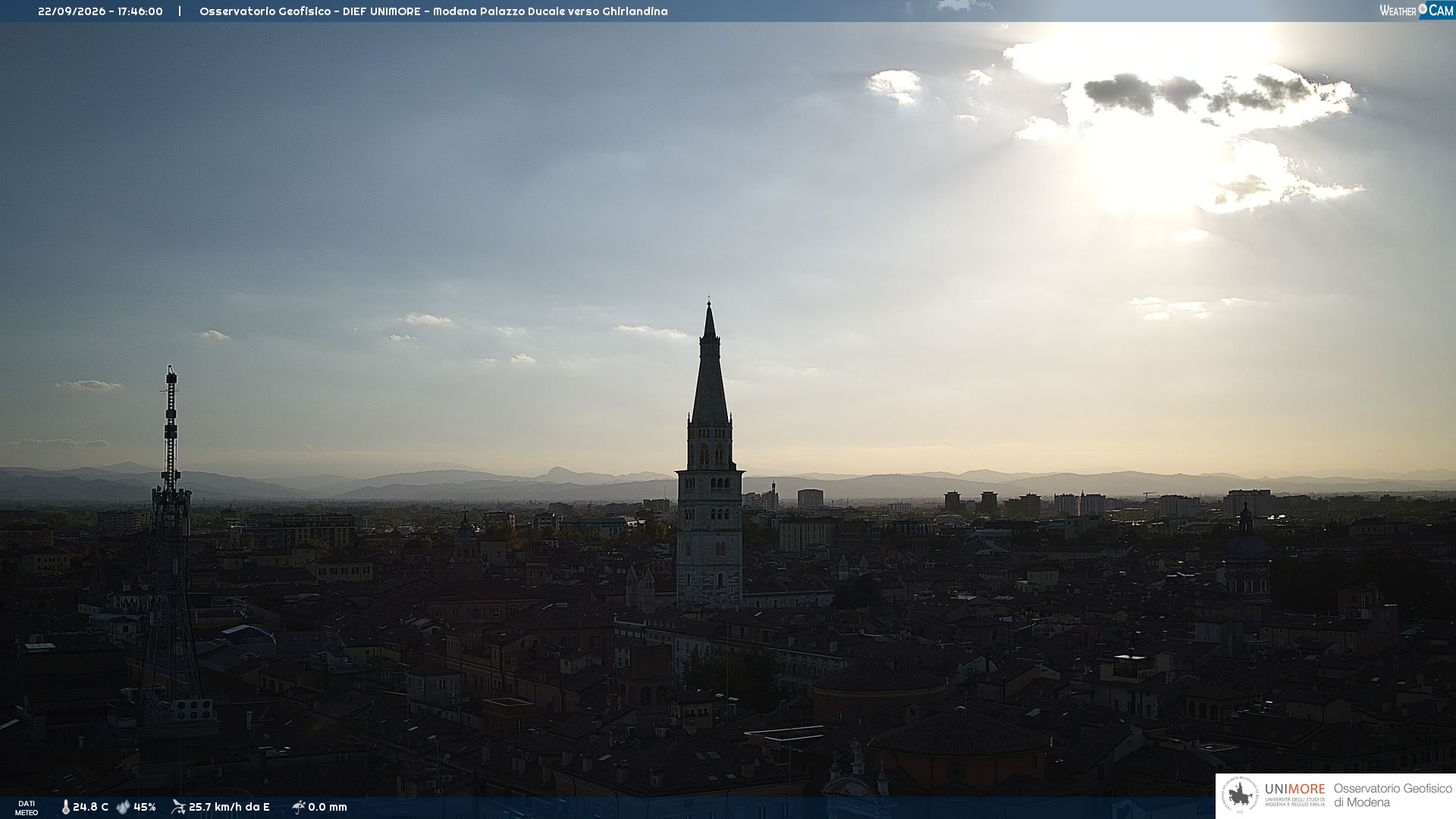
Task: Click the Ghirlandina bell tower in image
Action: click(710, 455)
